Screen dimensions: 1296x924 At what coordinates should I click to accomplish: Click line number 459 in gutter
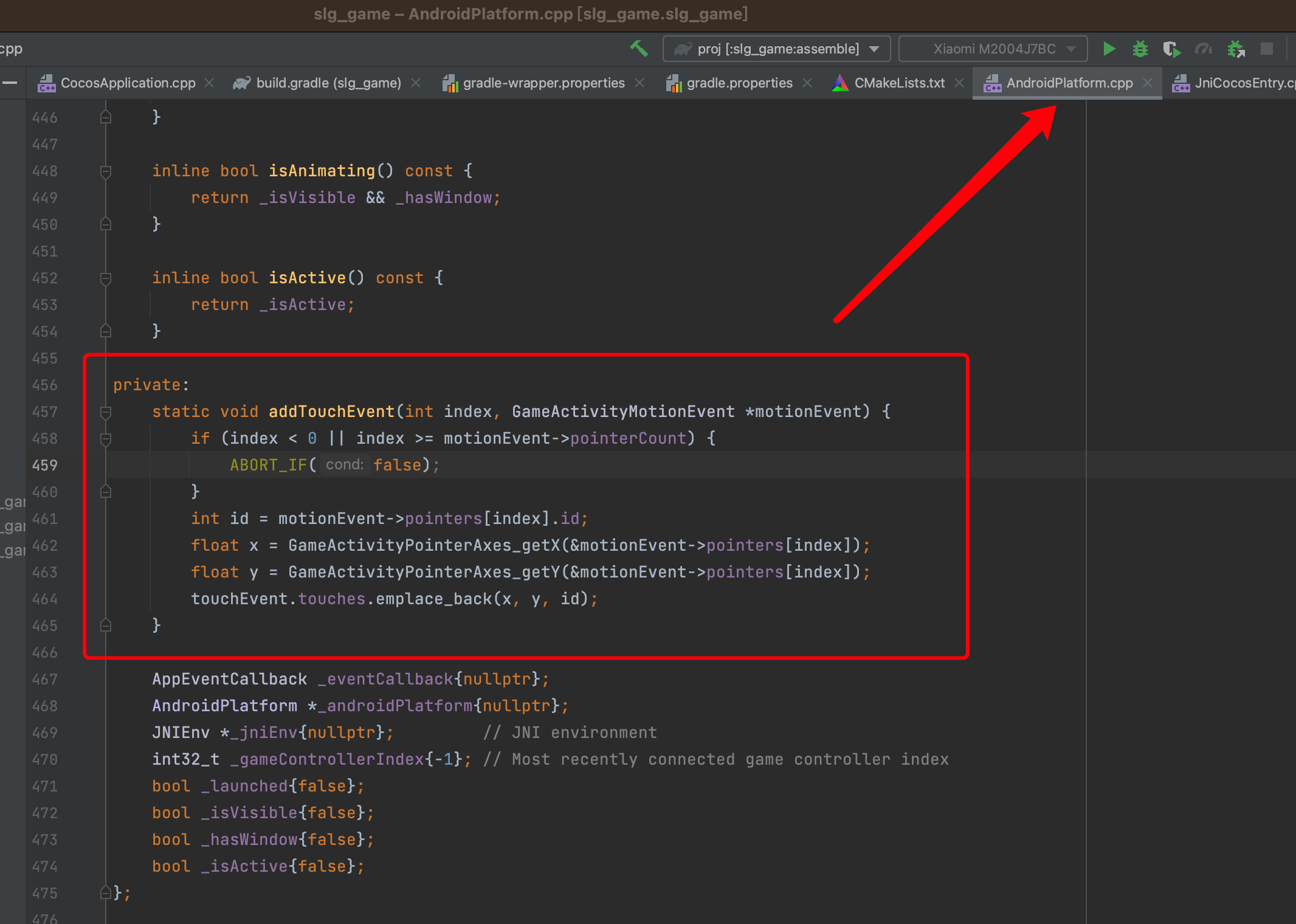click(45, 466)
